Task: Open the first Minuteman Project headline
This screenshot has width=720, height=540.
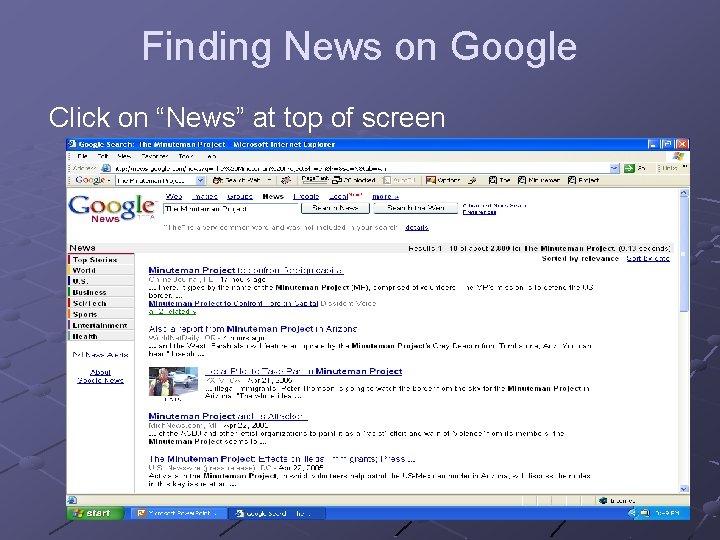Action: 246,270
